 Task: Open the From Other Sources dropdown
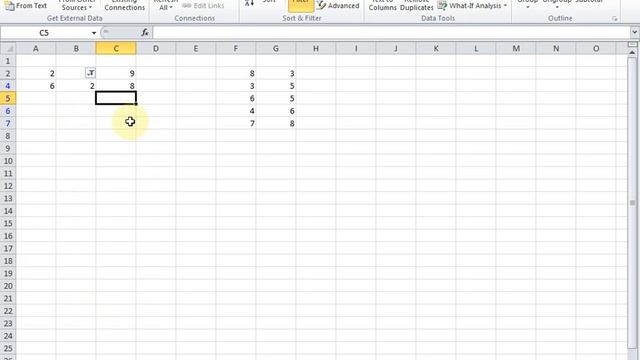click(x=76, y=6)
